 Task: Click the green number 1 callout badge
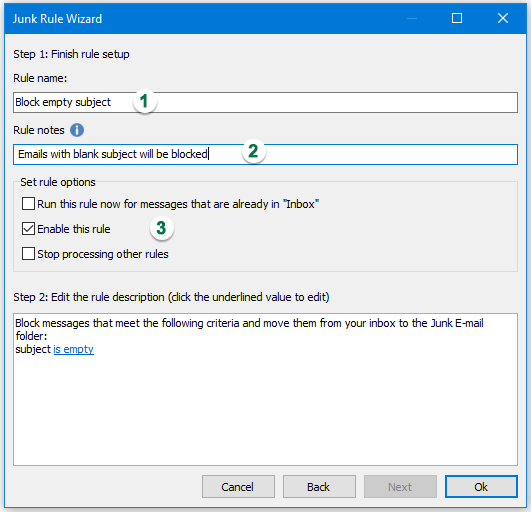[x=145, y=102]
